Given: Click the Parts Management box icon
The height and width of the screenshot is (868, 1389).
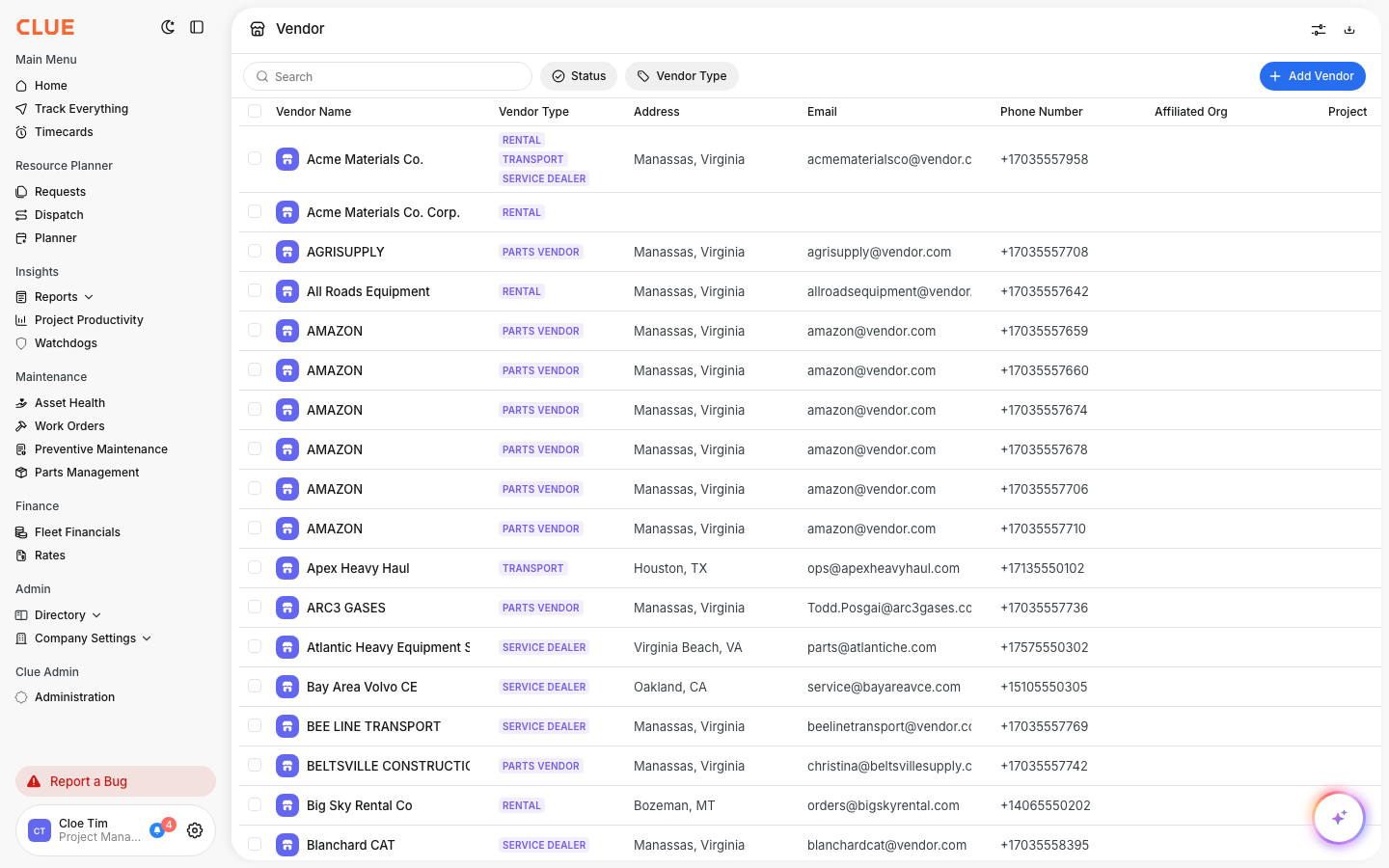Looking at the screenshot, I should point(21,473).
